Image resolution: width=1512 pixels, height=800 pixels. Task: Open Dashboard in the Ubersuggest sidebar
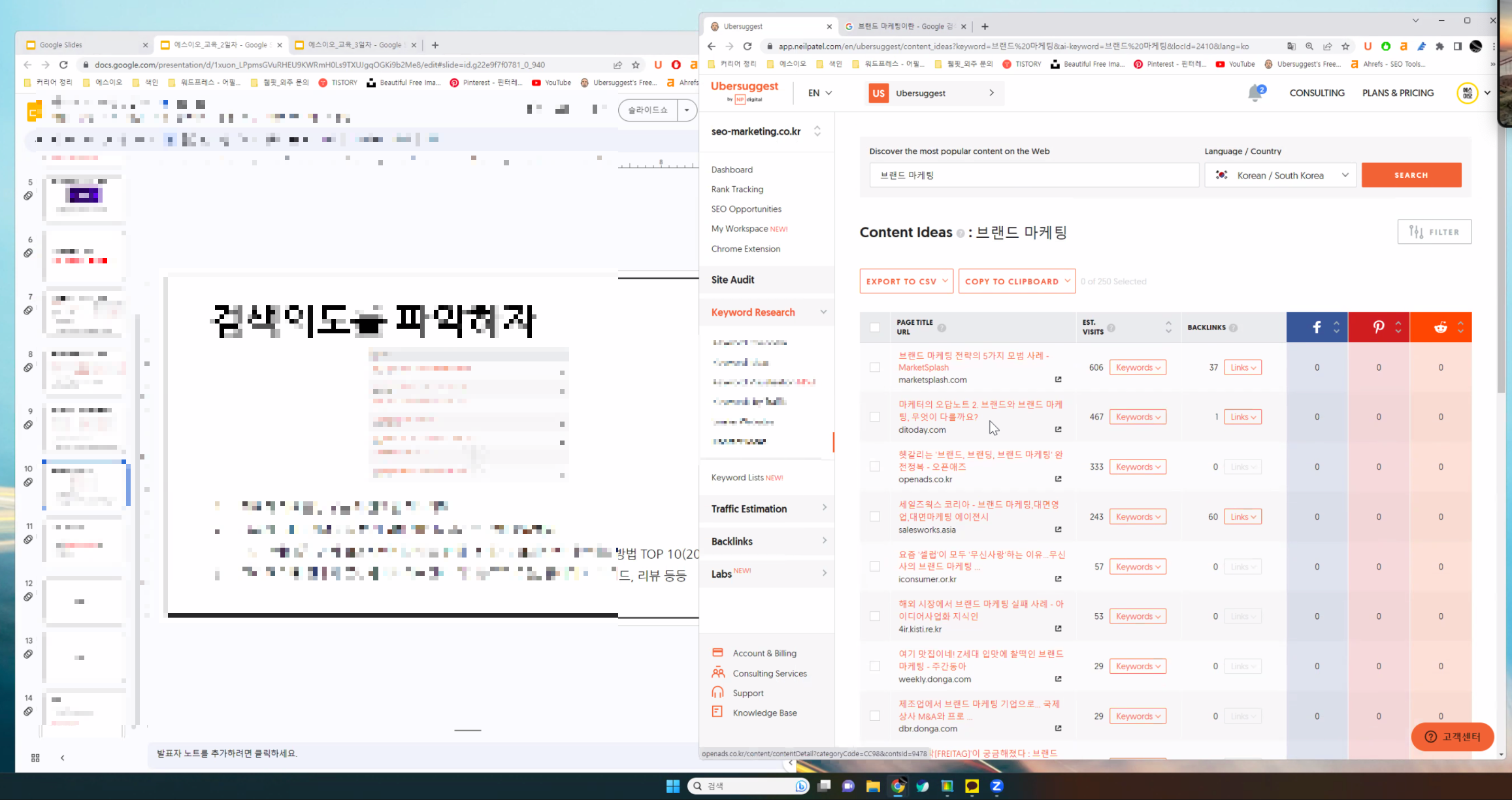pyautogui.click(x=732, y=170)
